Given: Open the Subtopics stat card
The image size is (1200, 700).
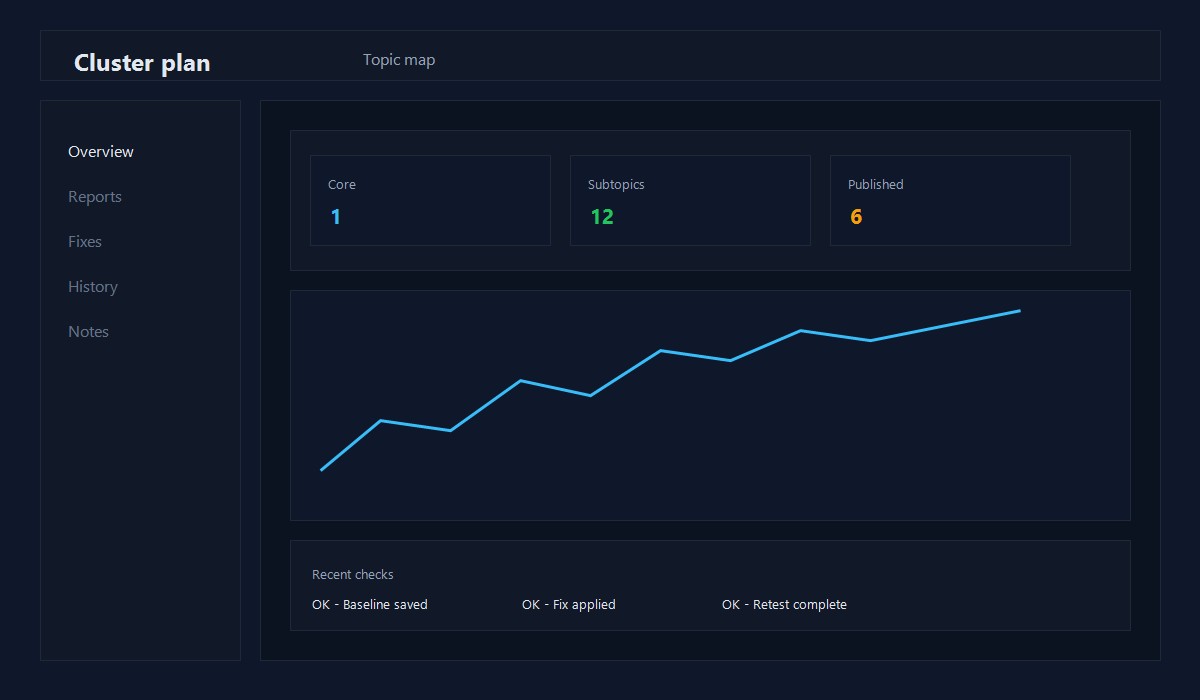Looking at the screenshot, I should [690, 200].
